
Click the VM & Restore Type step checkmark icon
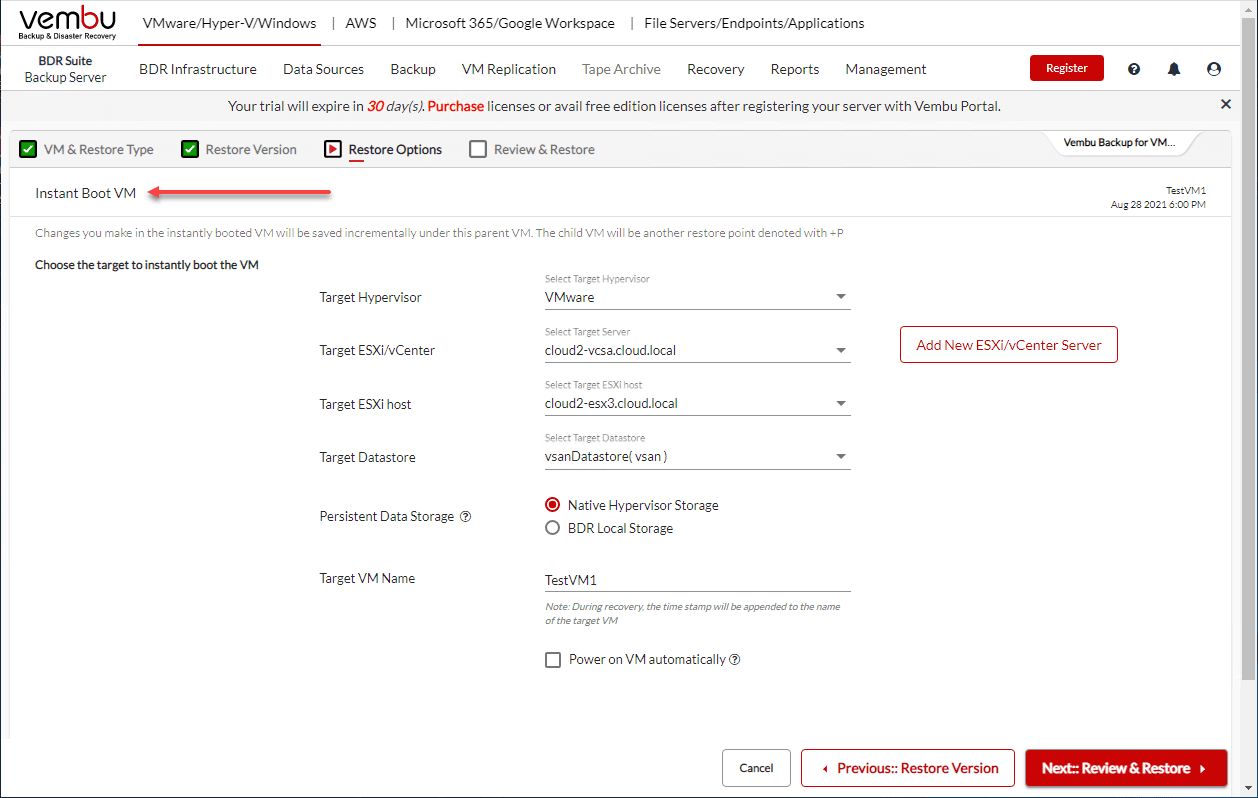(29, 150)
